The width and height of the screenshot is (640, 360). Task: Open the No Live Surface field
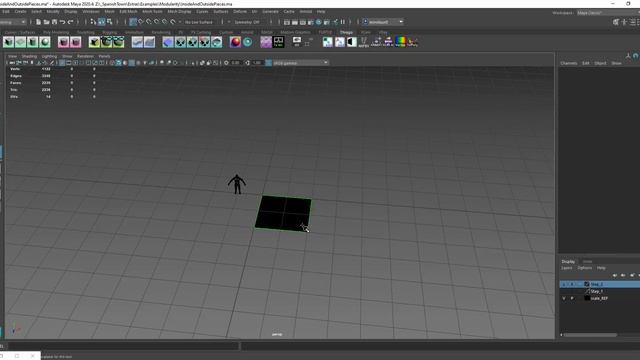click(199, 22)
